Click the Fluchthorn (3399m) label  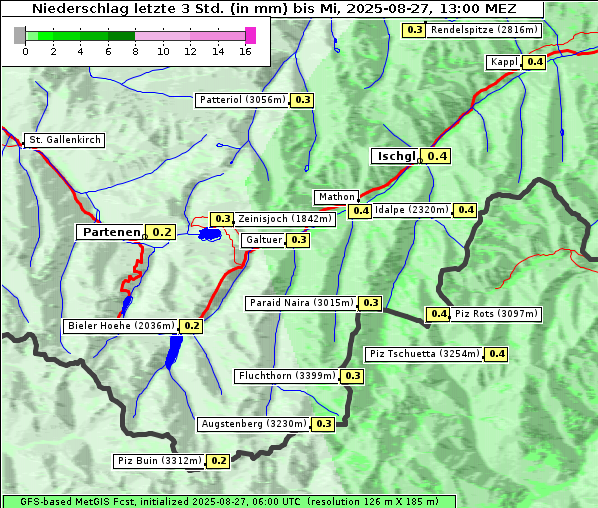tap(286, 376)
